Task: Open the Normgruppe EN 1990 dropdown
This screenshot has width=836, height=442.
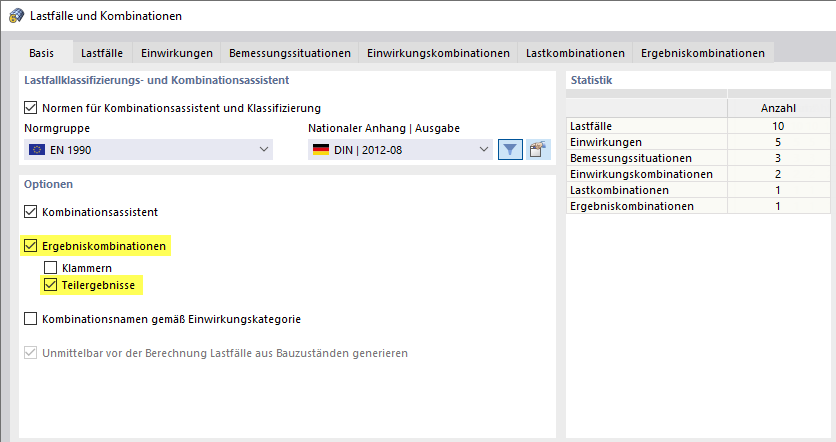Action: click(x=148, y=150)
